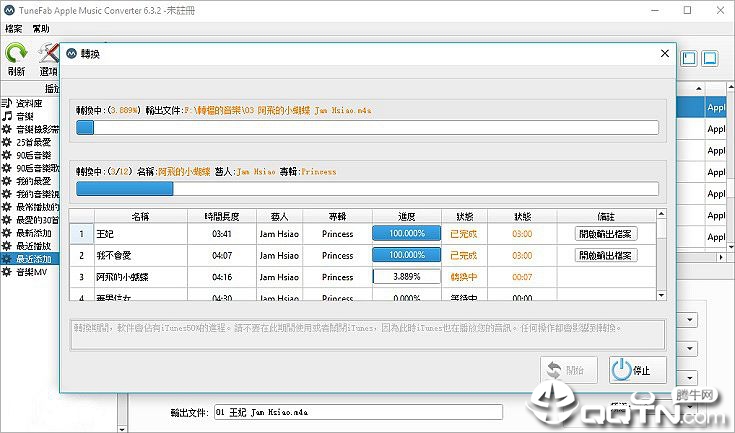Open the 檔案 menu
Screen dimensions: 735x433
[14, 29]
